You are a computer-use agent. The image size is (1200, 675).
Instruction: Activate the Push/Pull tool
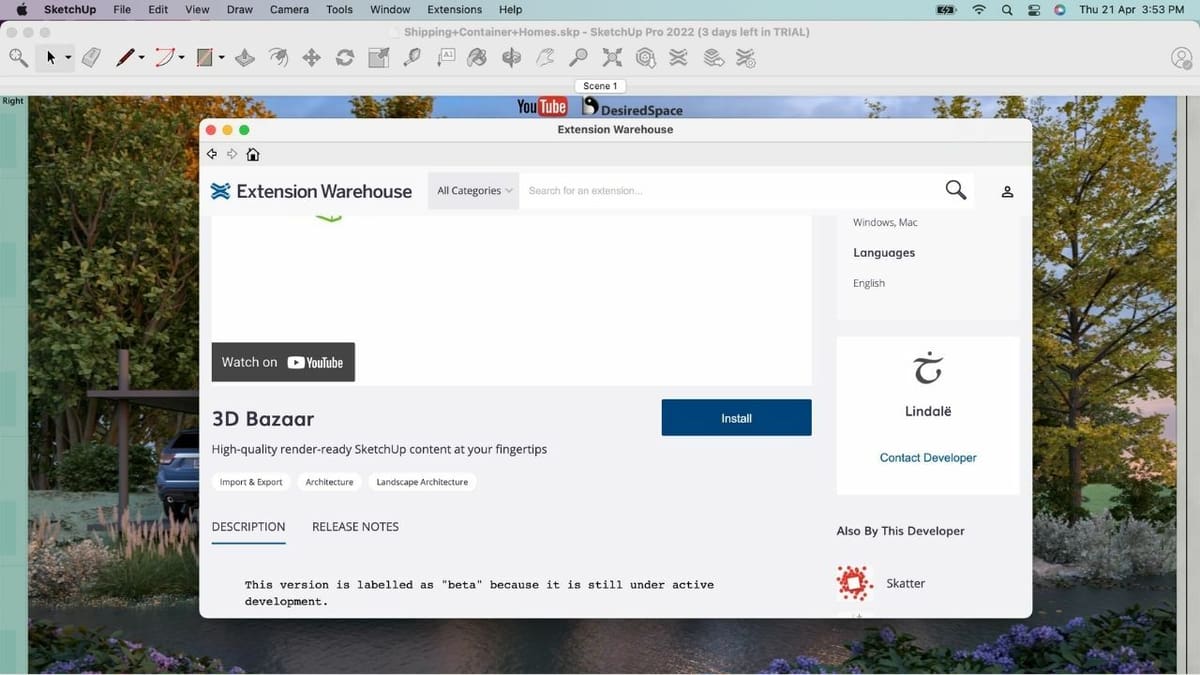coord(245,58)
